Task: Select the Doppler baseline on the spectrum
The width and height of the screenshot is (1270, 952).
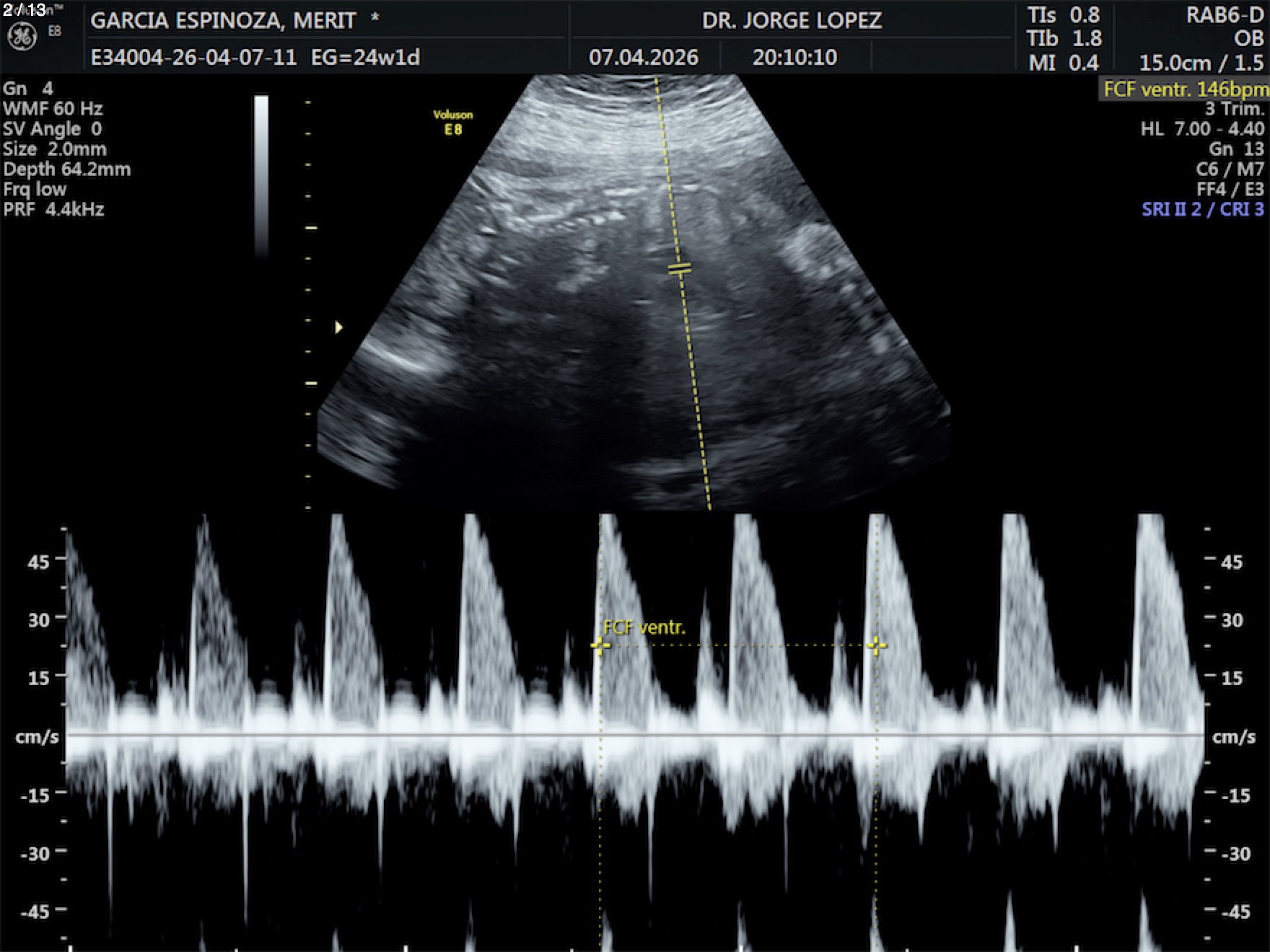Action: tap(635, 735)
